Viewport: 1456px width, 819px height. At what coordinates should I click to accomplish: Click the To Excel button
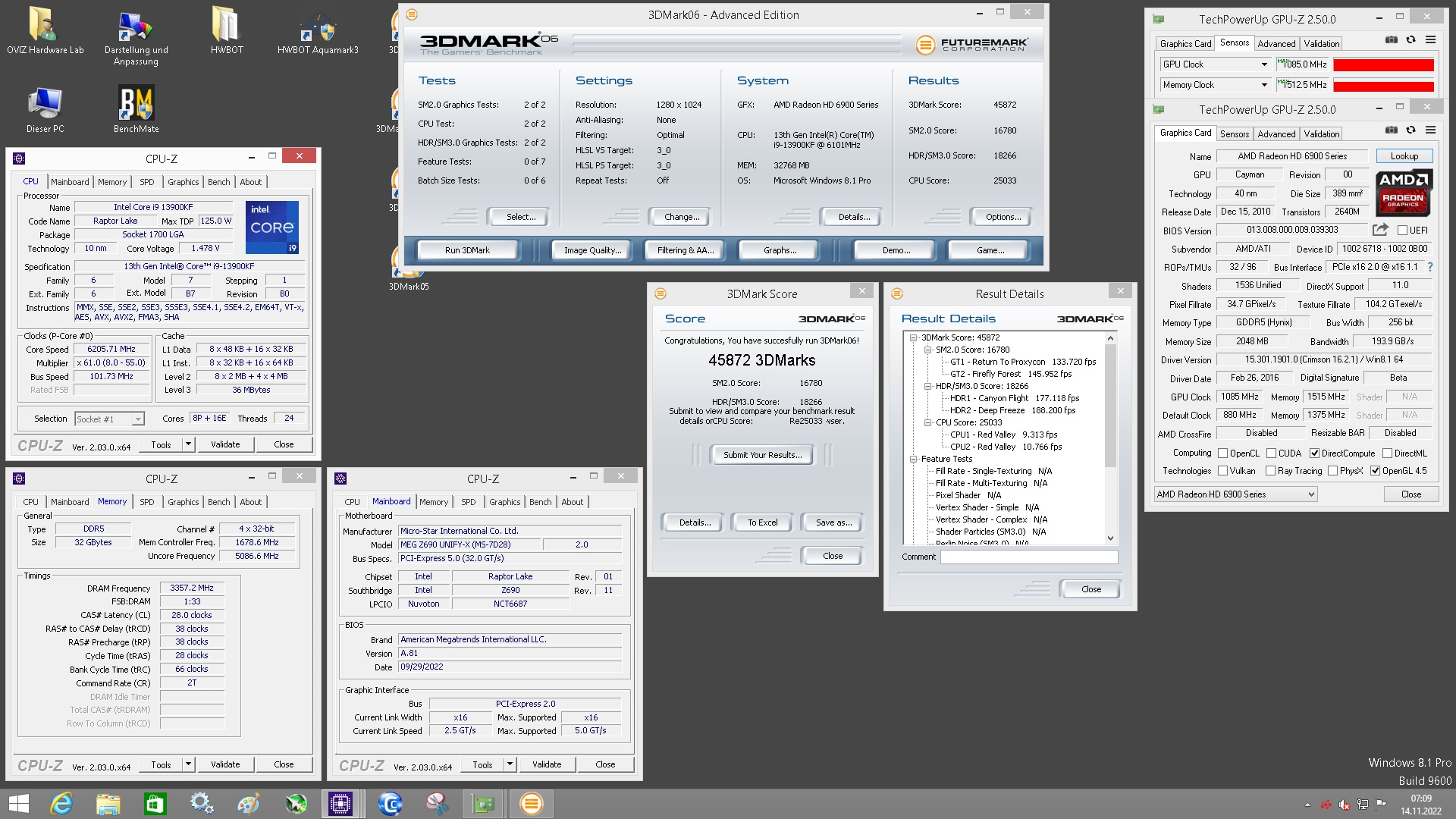[762, 522]
